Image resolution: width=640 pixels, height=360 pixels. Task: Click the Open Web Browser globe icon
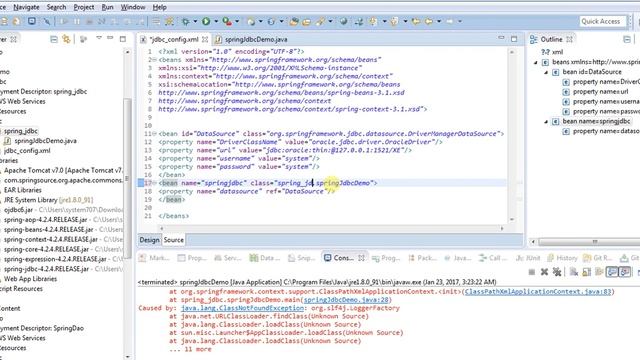344,21
